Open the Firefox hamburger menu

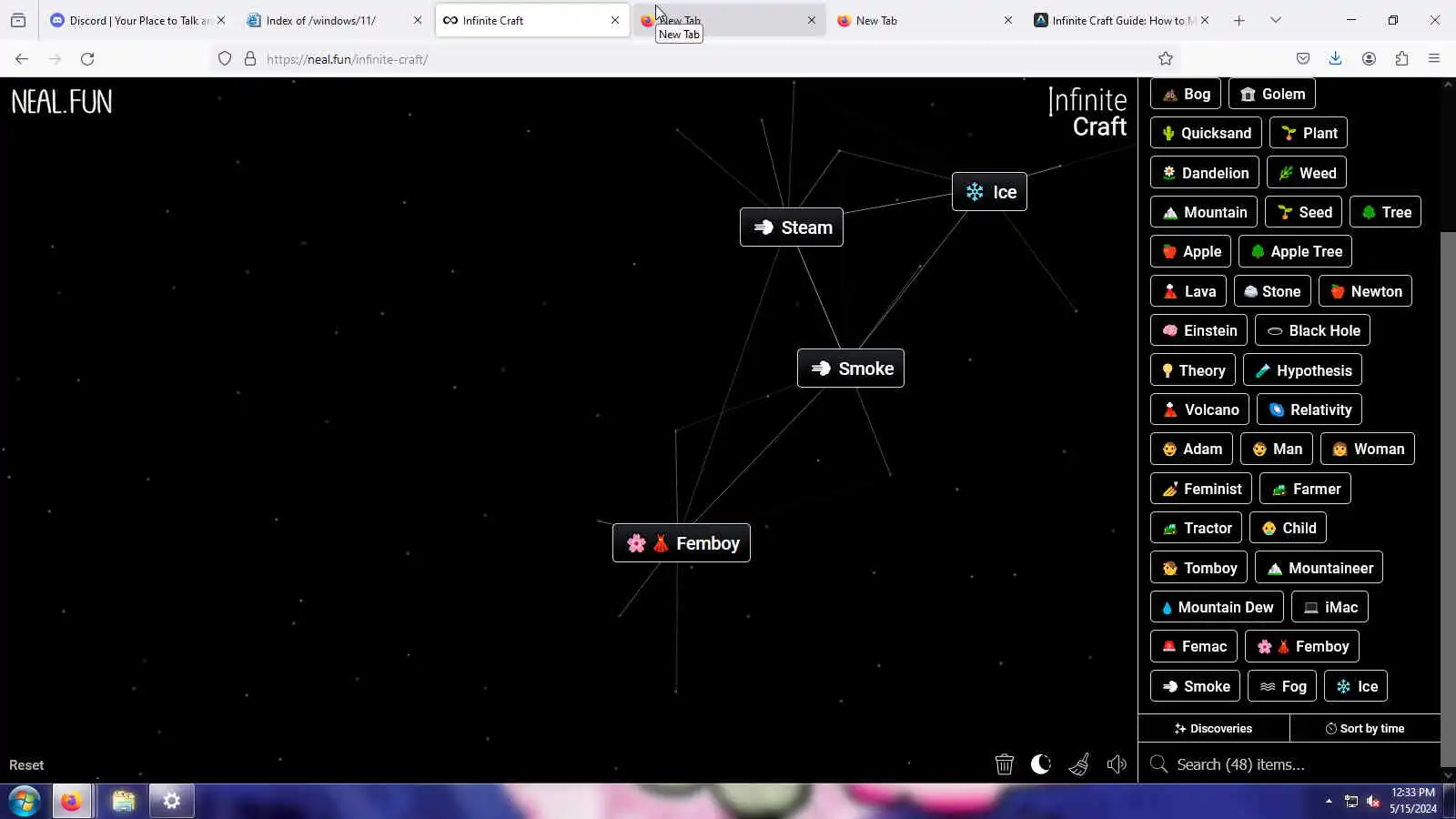tap(1434, 58)
